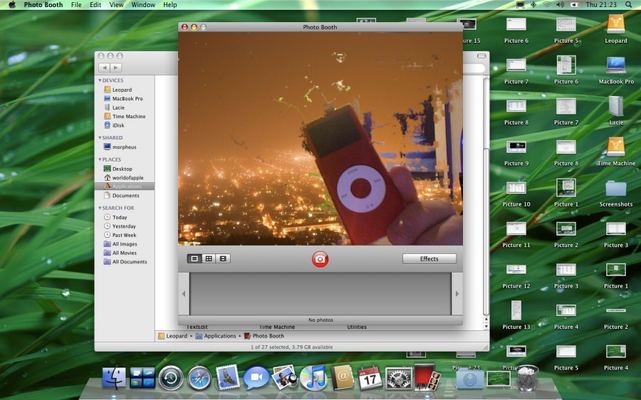Open Mail from the Dock
This screenshot has width=641, height=400.
coord(228,377)
